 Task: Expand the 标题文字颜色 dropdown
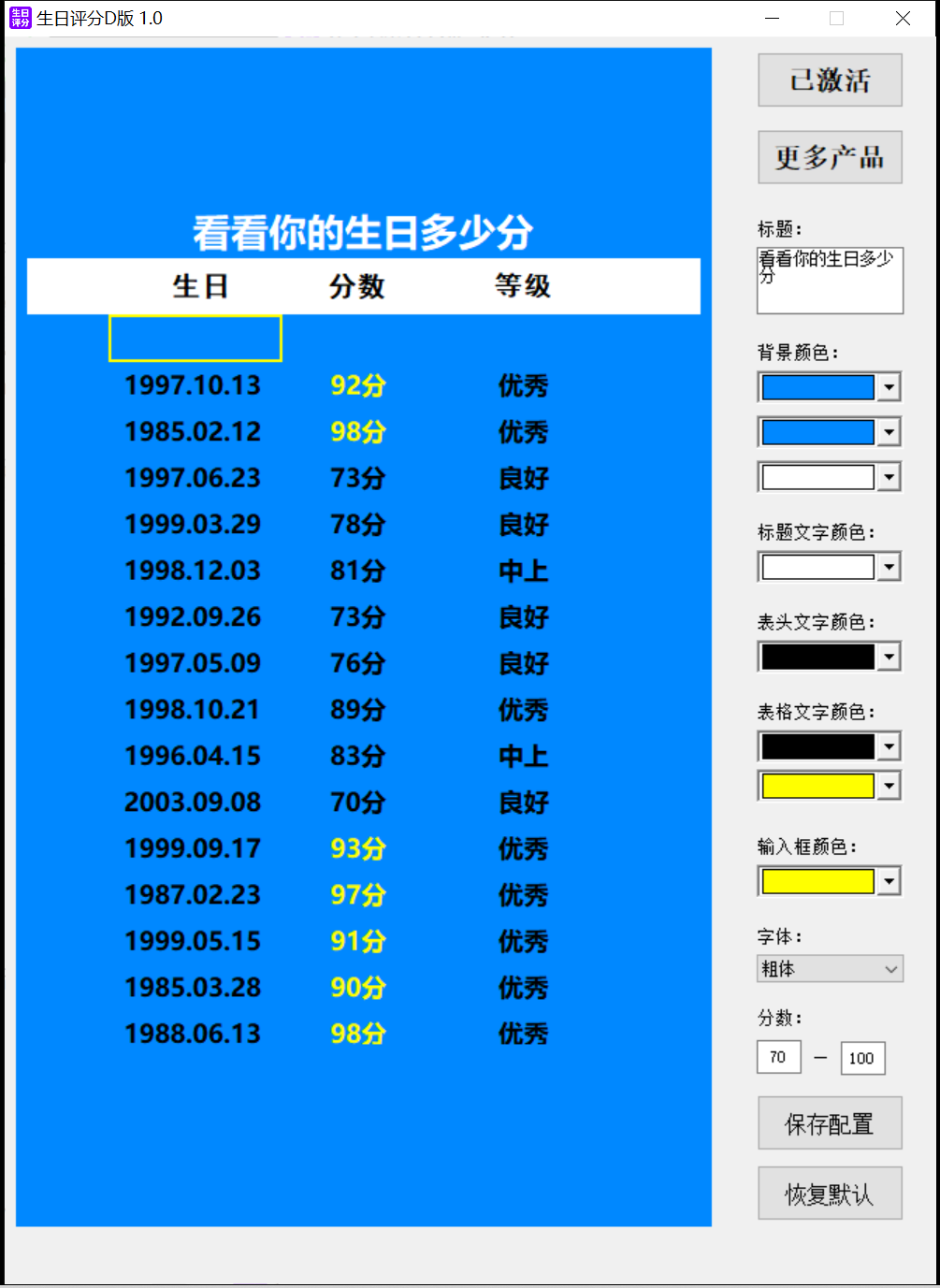(x=889, y=567)
